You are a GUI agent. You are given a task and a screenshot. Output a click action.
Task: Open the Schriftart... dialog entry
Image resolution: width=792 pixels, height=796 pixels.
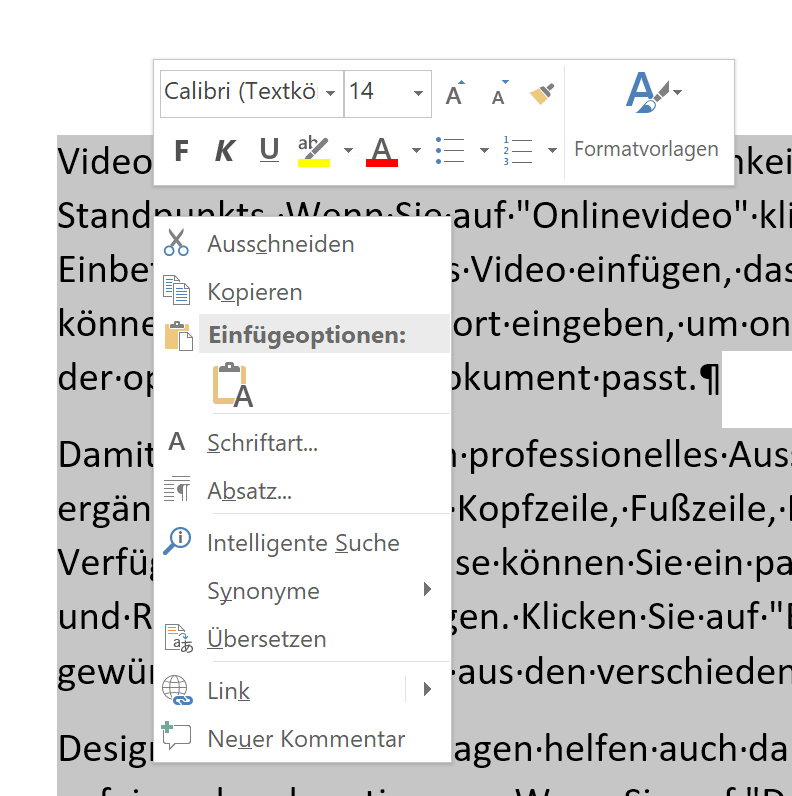(303, 443)
